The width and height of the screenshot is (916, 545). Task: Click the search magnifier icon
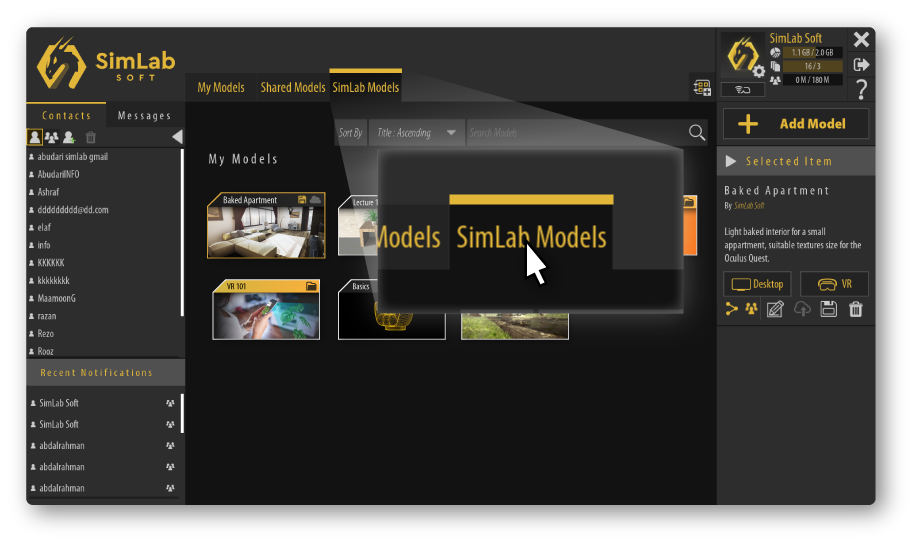click(696, 133)
